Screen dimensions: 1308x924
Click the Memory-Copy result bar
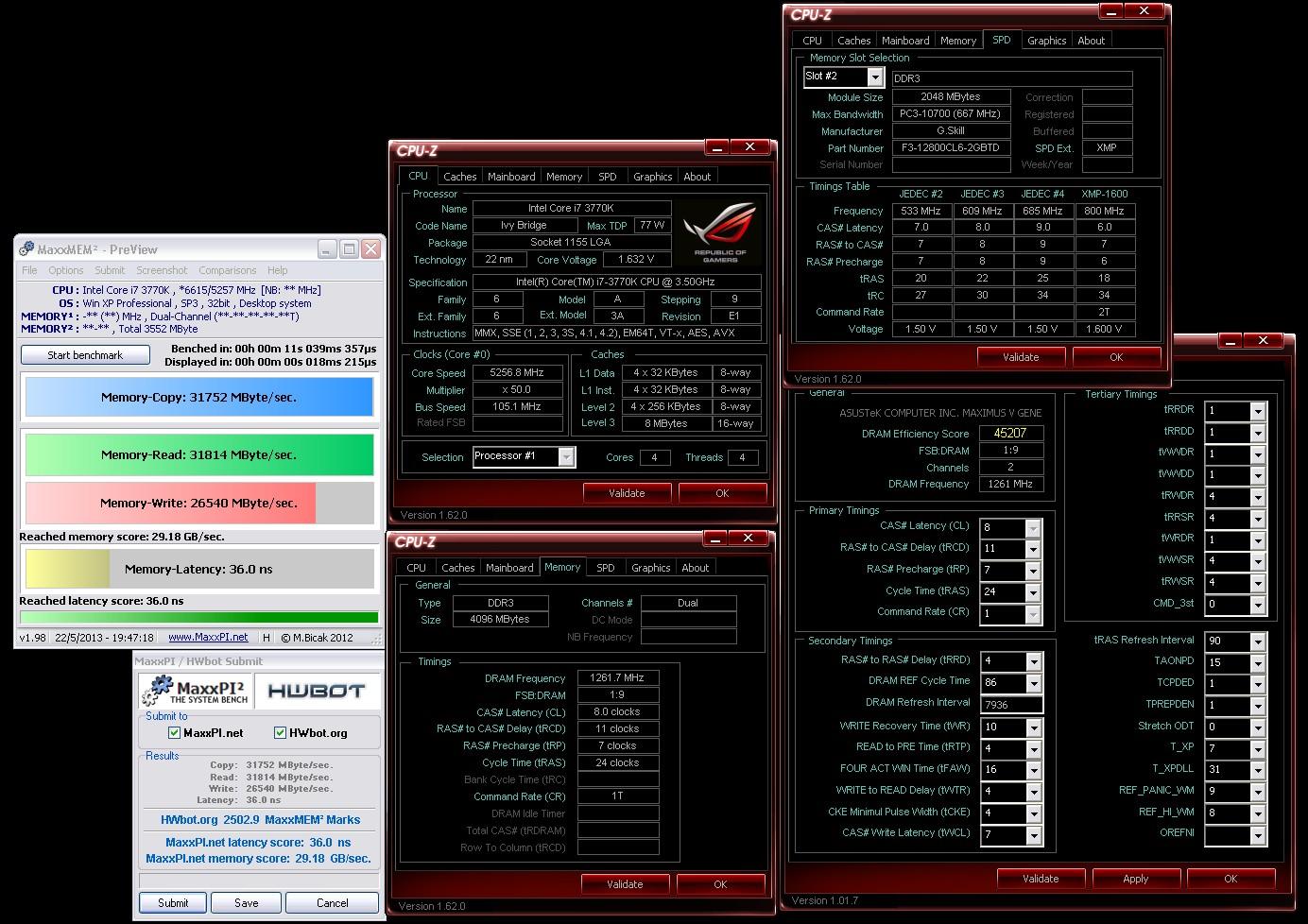198,398
